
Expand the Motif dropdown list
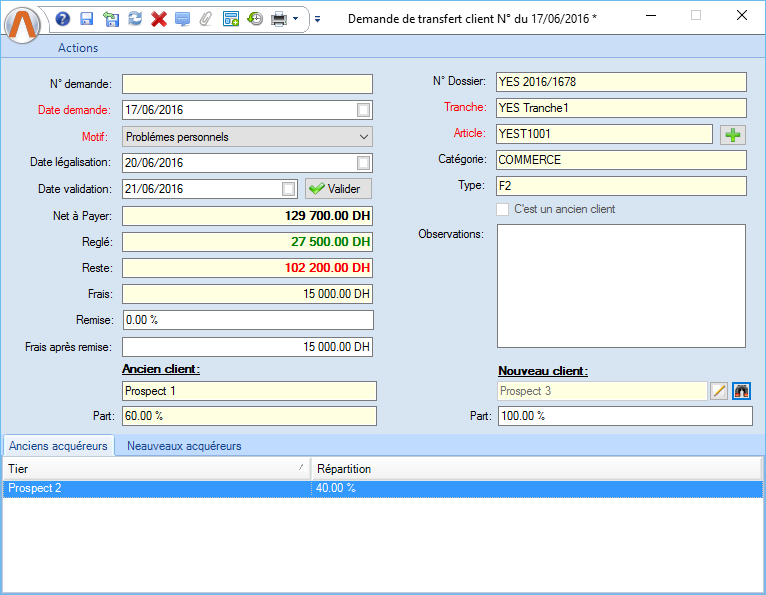pos(363,136)
